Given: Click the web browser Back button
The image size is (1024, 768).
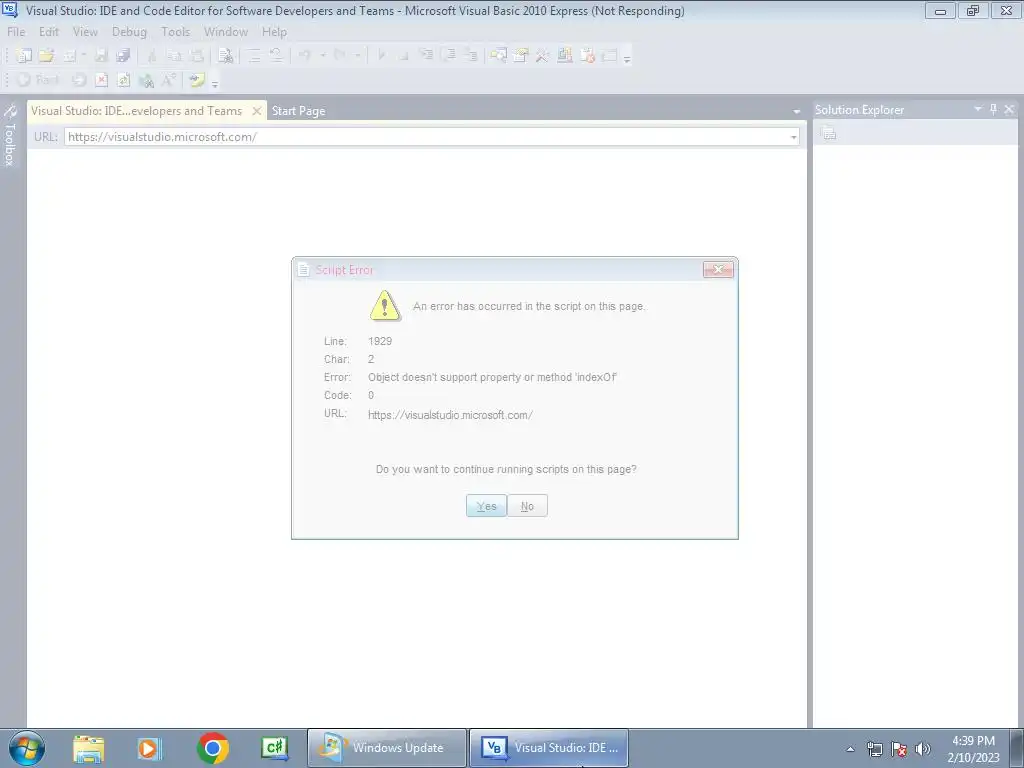Looking at the screenshot, I should (x=39, y=80).
